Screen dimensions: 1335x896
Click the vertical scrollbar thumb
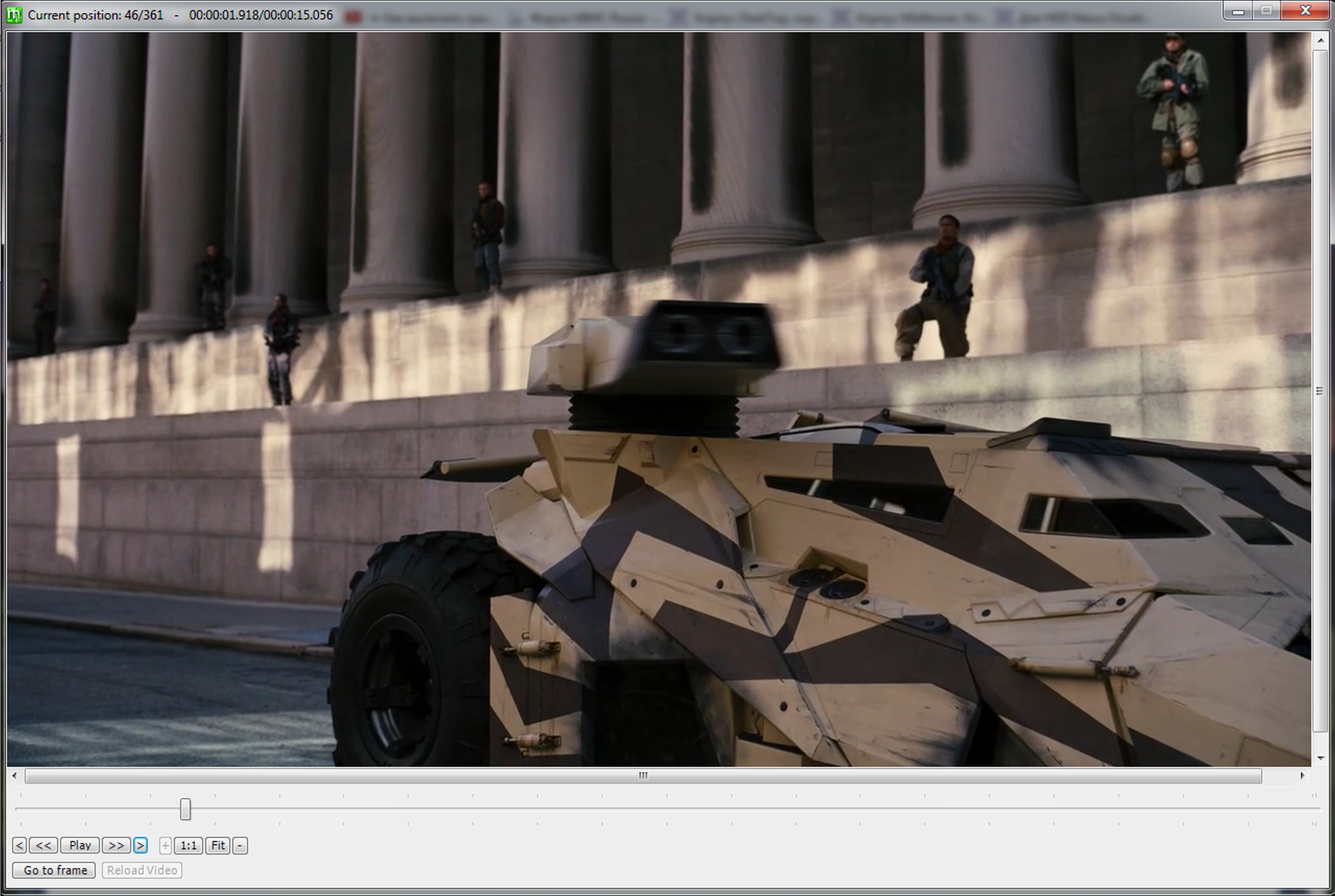point(1320,391)
